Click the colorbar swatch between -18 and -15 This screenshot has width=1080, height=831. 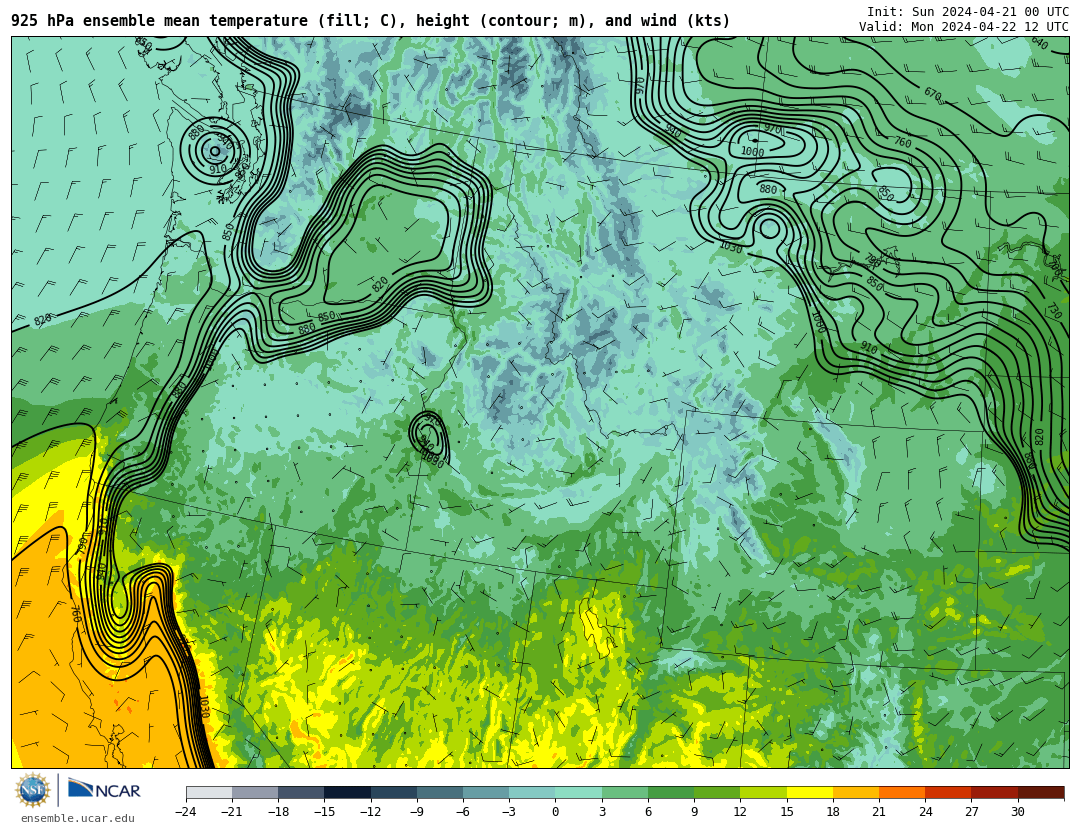pos(302,792)
